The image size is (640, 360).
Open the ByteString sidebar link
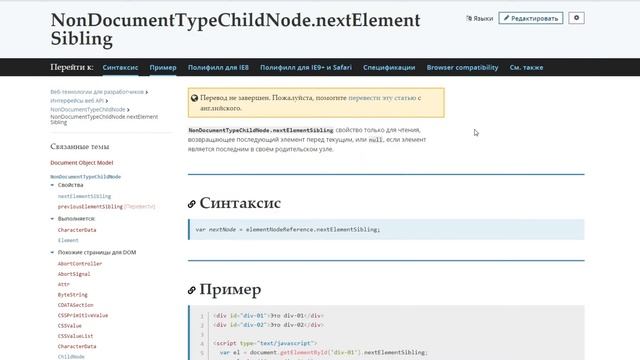(x=73, y=295)
